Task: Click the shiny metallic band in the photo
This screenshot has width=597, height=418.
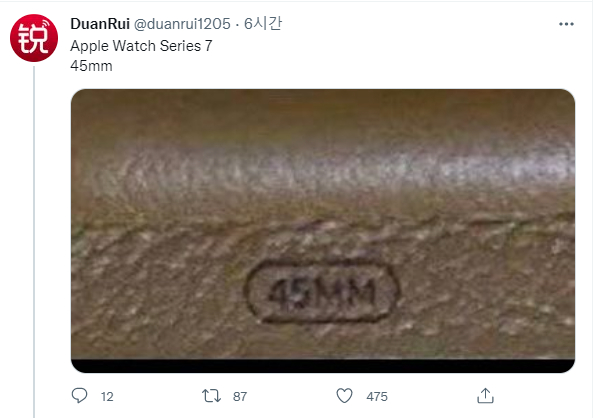Action: [323, 169]
